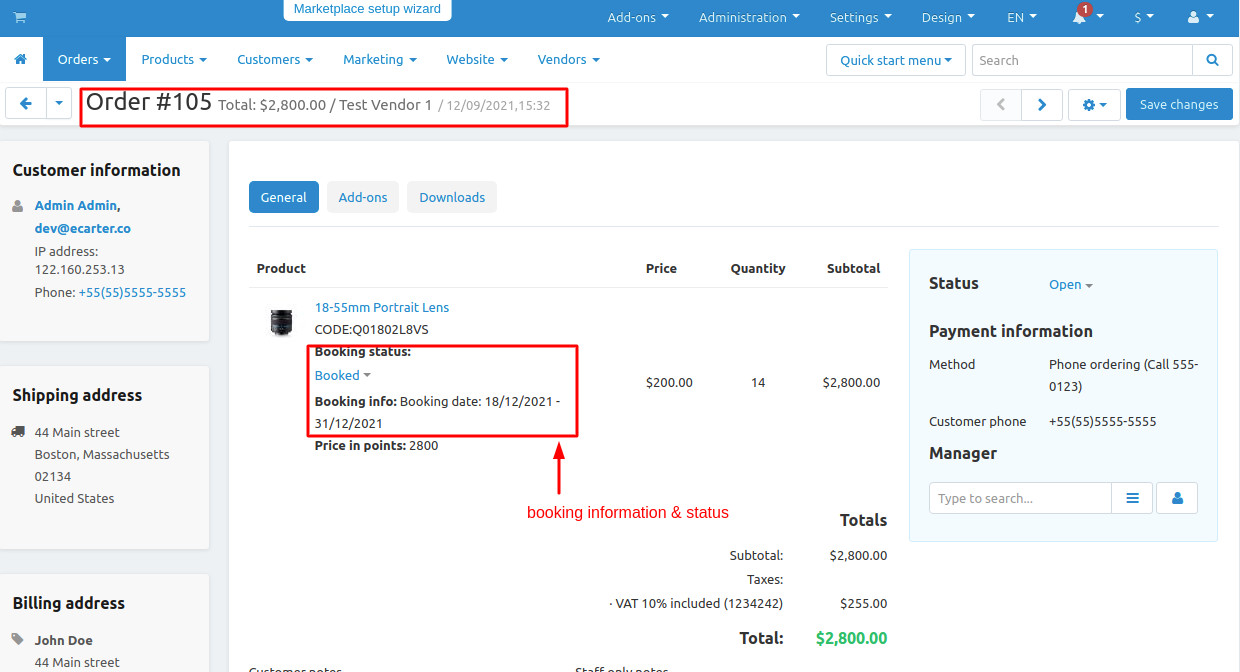The image size is (1240, 672).
Task: Click Price in points 2800 text
Action: pos(376,446)
